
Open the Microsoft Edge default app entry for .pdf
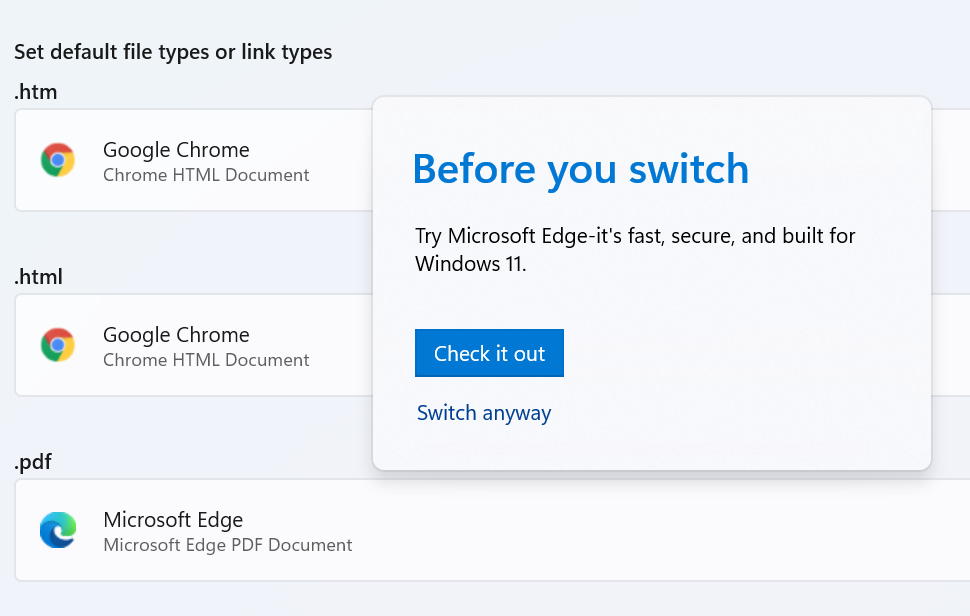click(x=492, y=529)
